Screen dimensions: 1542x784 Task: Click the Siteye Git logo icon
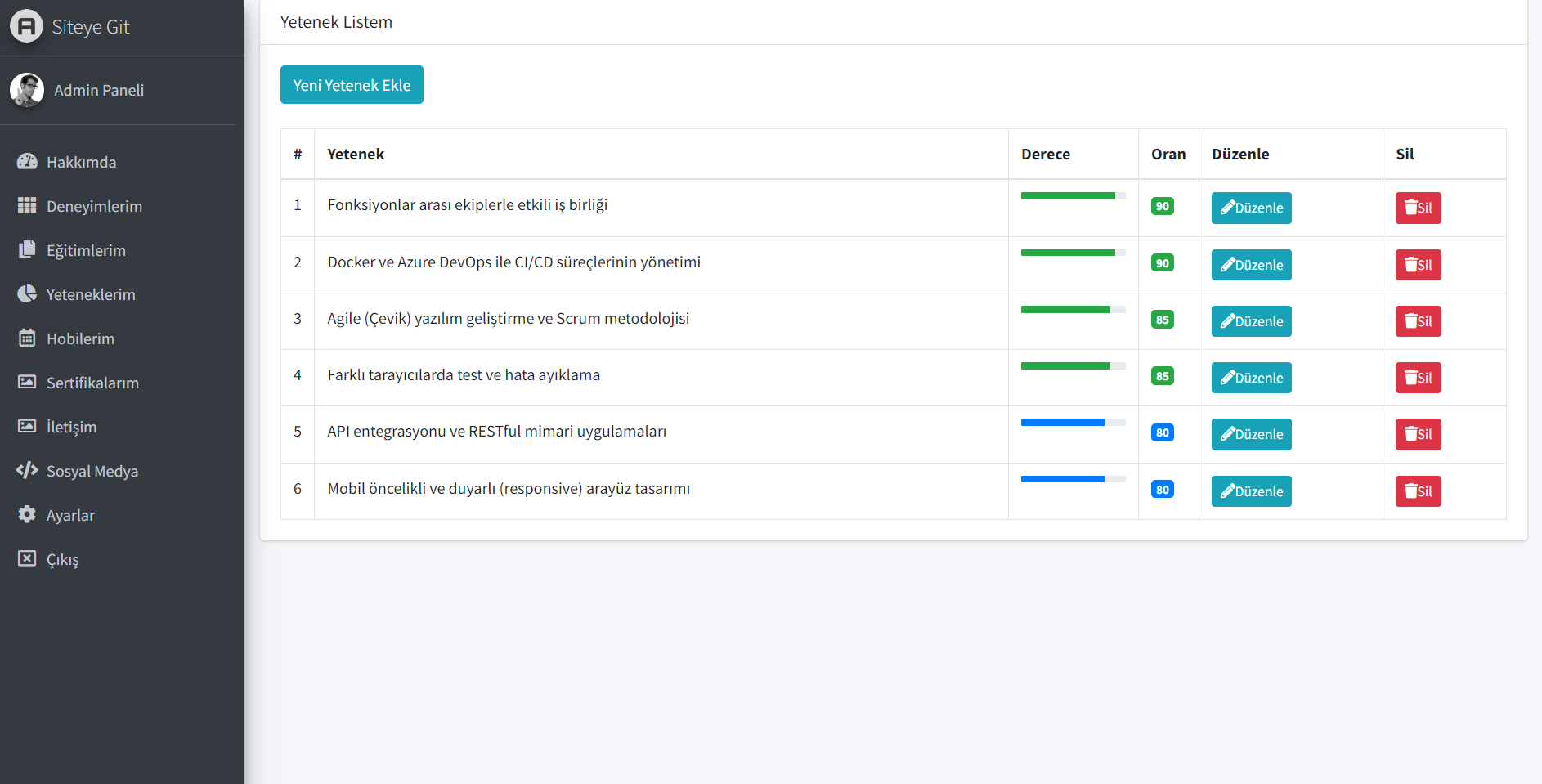point(26,26)
